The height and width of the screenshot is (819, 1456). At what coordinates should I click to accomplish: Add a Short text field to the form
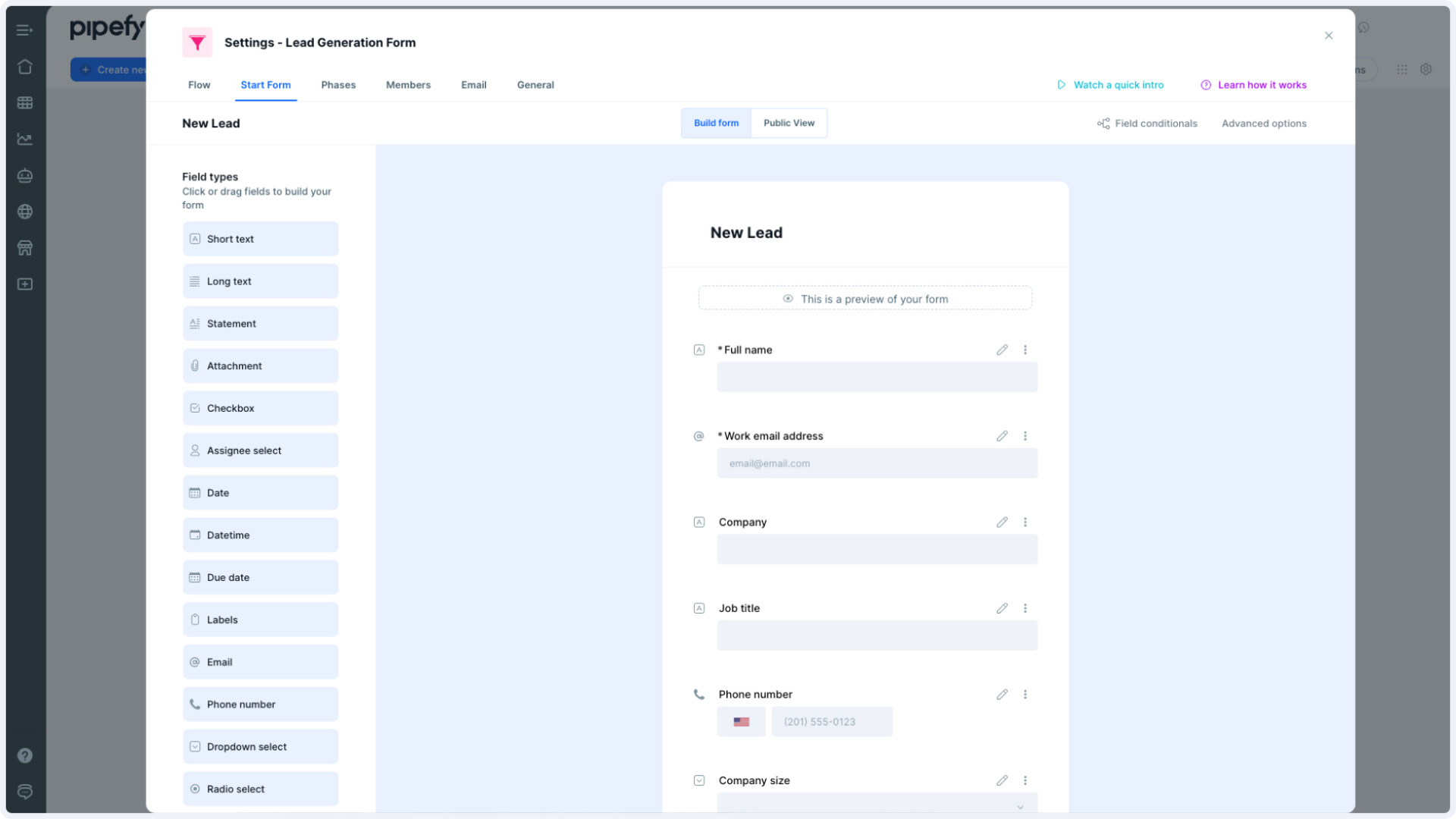pos(260,239)
